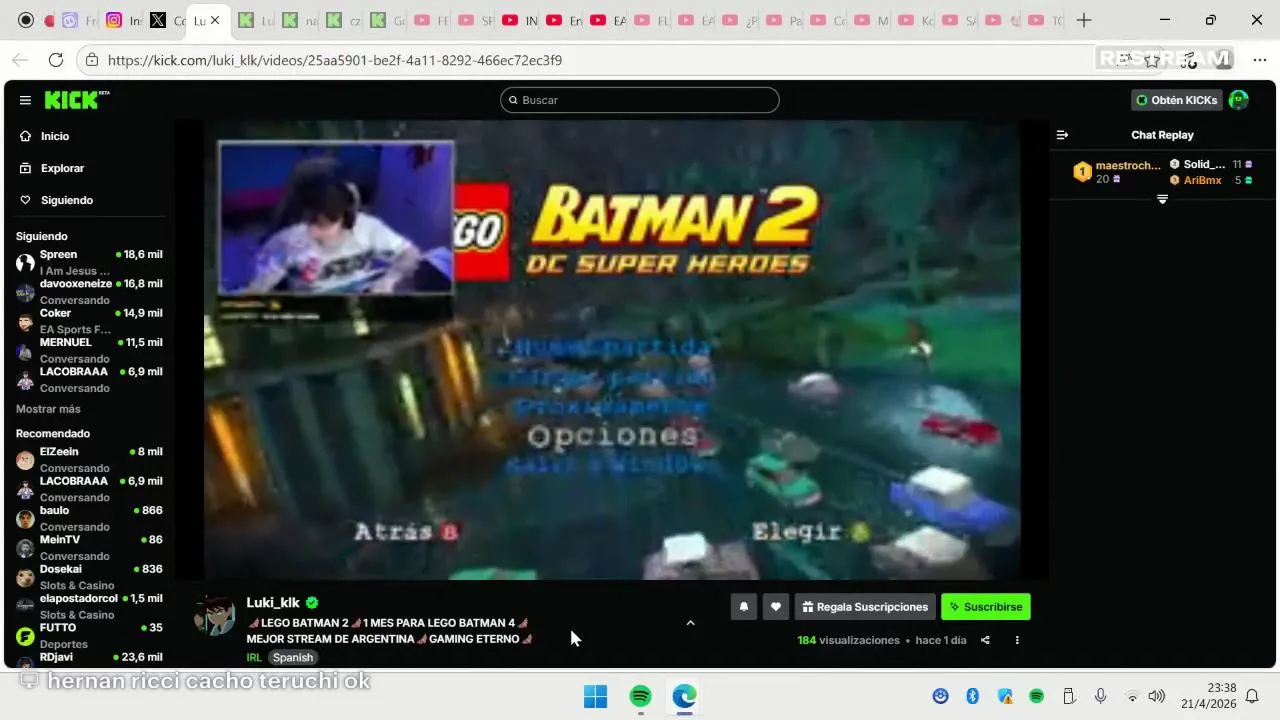Toggle follow heart button
This screenshot has height=720, width=1280.
pyautogui.click(x=776, y=607)
